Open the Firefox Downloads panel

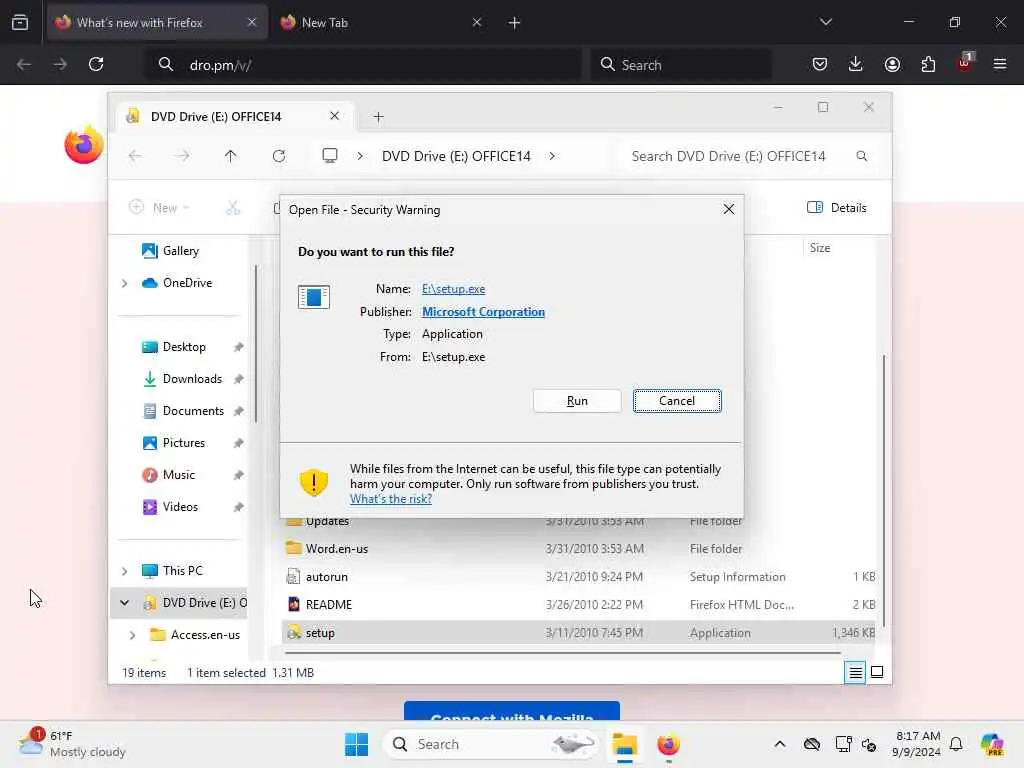coord(856,64)
